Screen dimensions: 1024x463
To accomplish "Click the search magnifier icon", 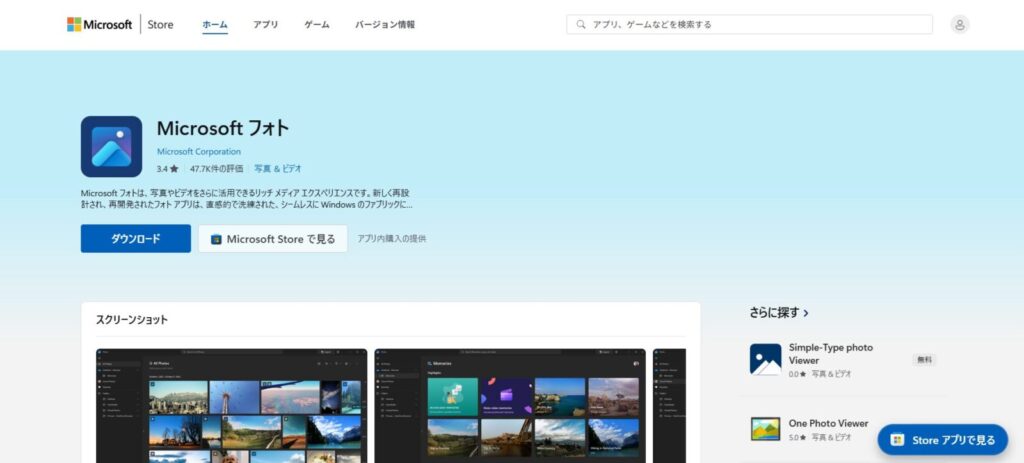I will tap(581, 24).
